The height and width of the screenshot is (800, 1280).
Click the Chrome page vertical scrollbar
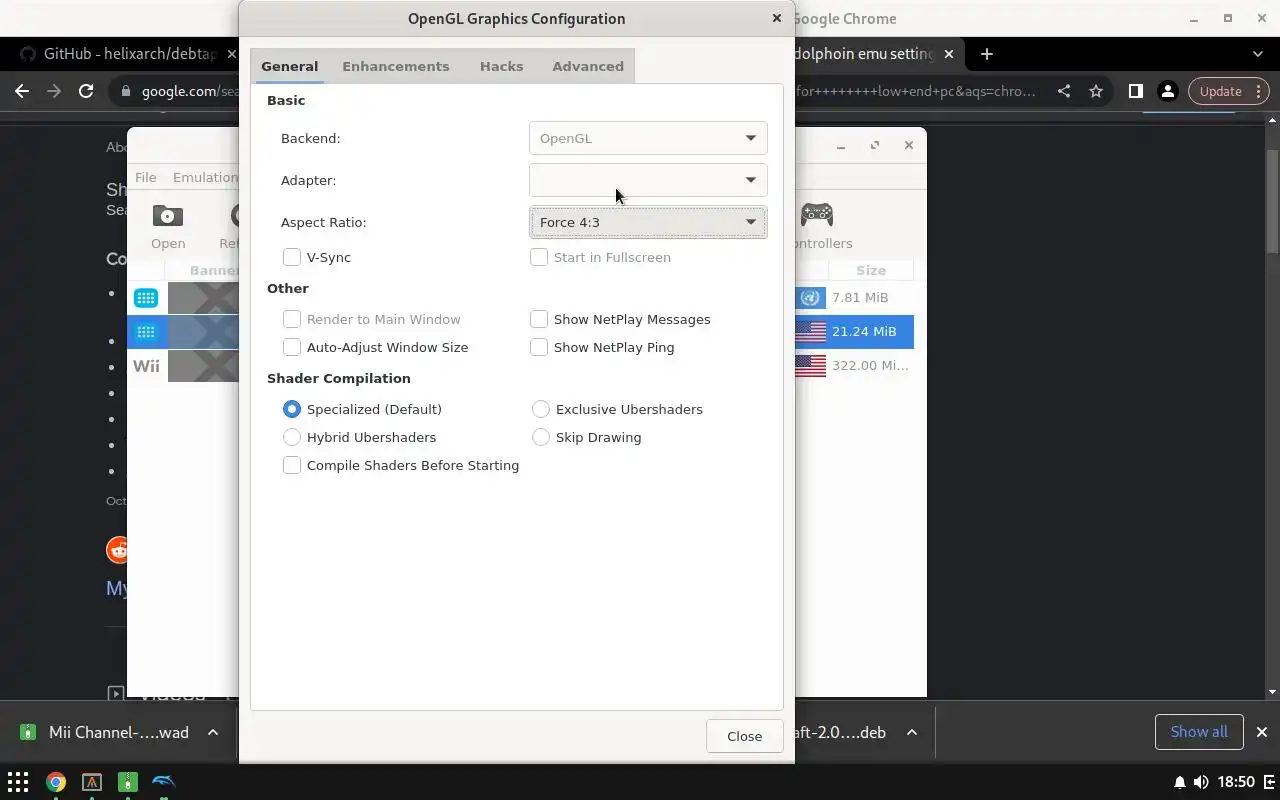tap(1272, 200)
